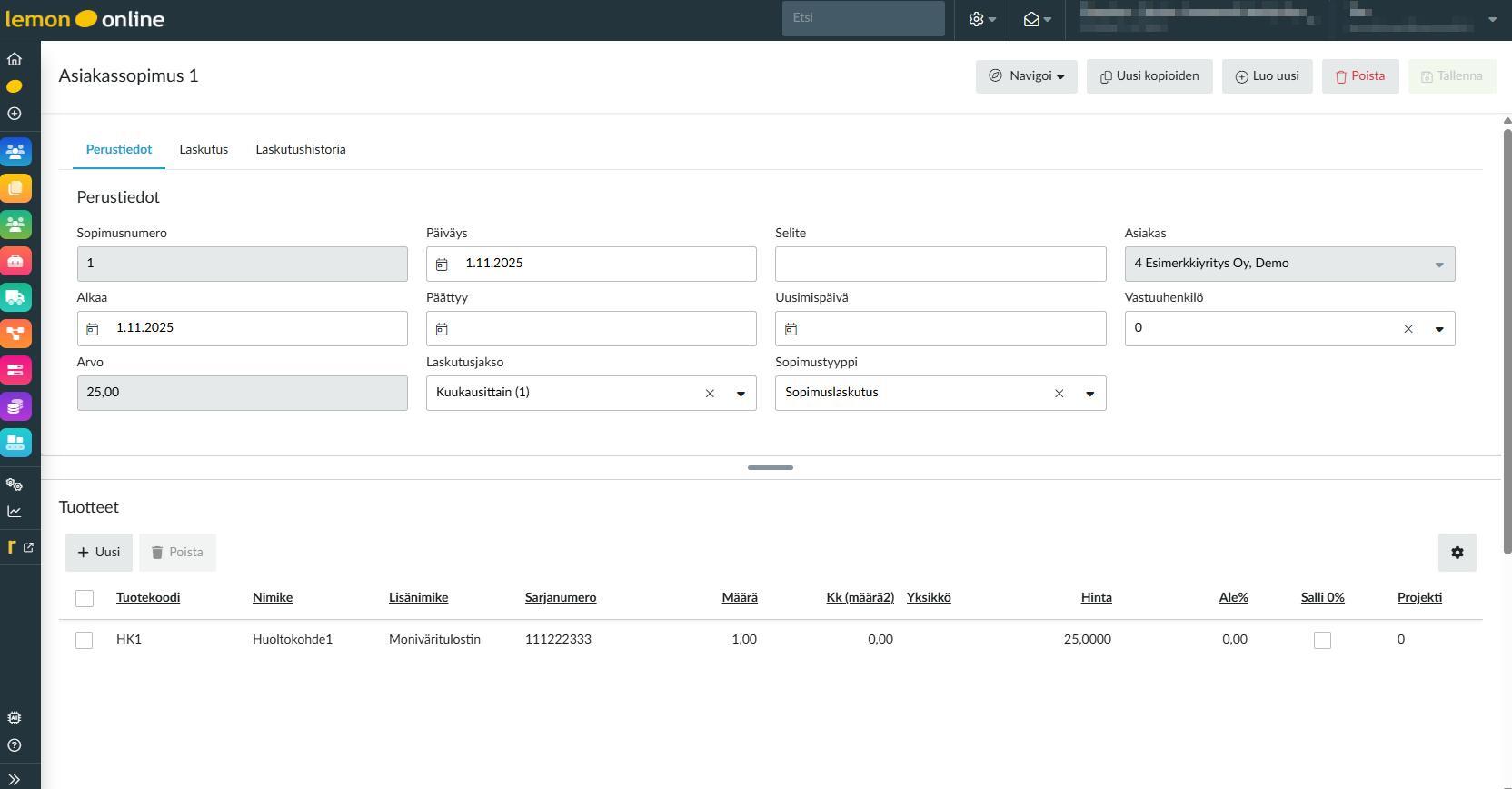
Task: Expand the sidebar with double chevron
Action: [15, 779]
